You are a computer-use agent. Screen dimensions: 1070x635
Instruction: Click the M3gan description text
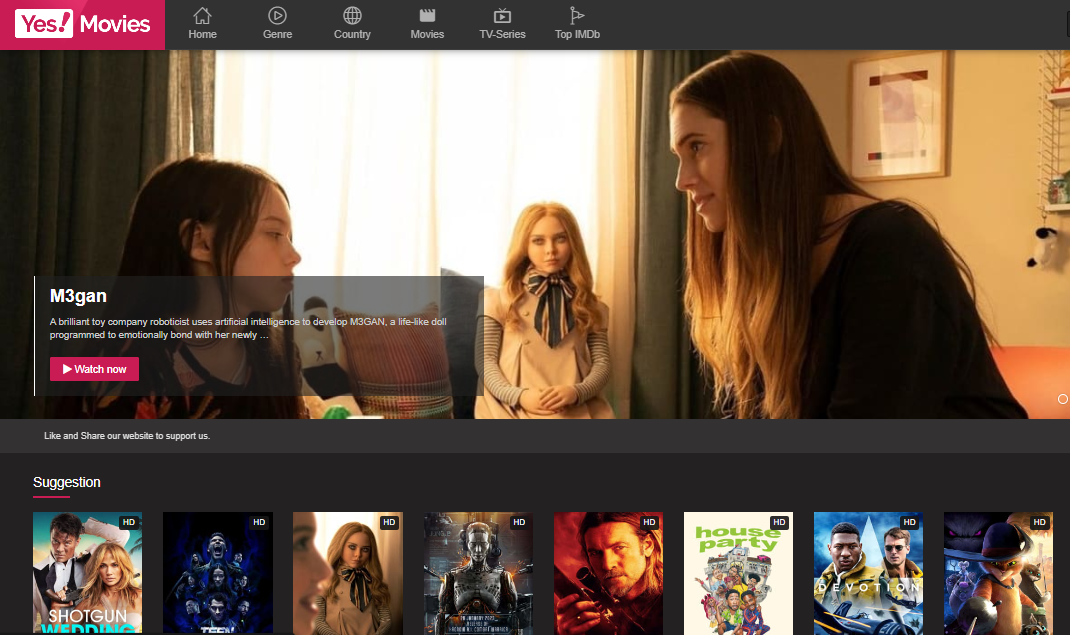click(248, 328)
